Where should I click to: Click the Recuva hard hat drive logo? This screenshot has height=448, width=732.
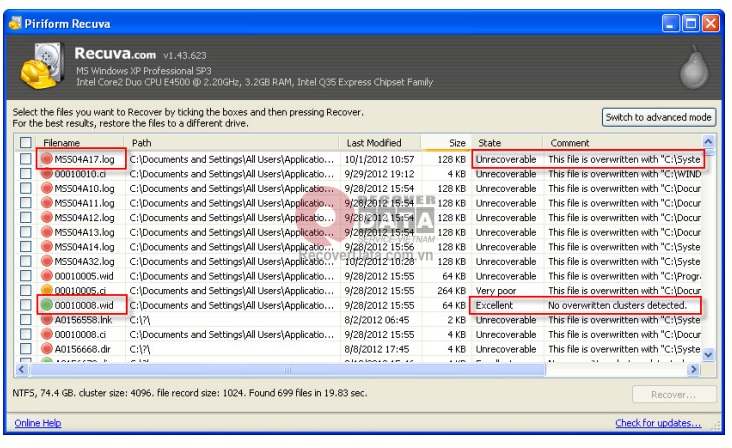coord(41,65)
